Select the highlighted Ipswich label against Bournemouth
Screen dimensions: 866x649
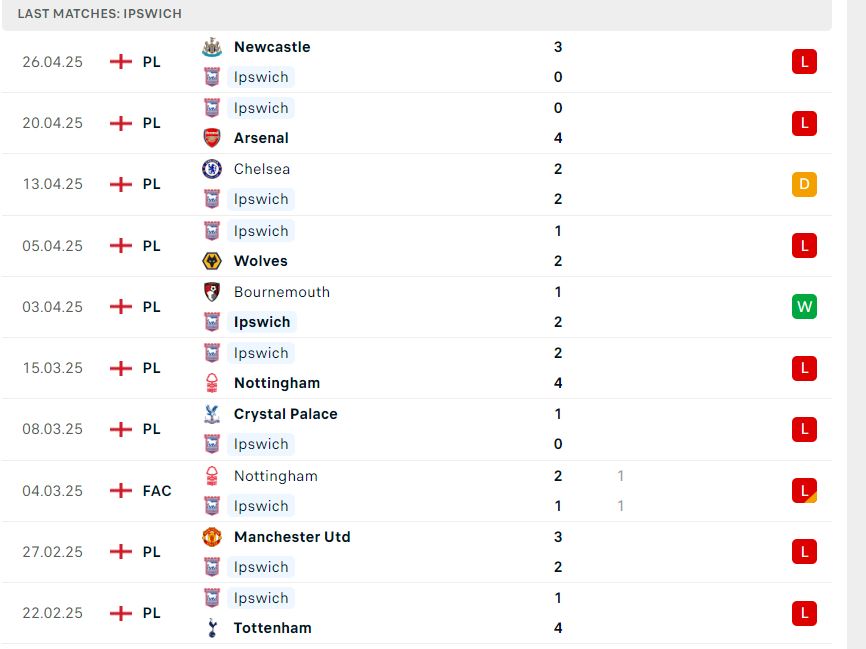262,322
